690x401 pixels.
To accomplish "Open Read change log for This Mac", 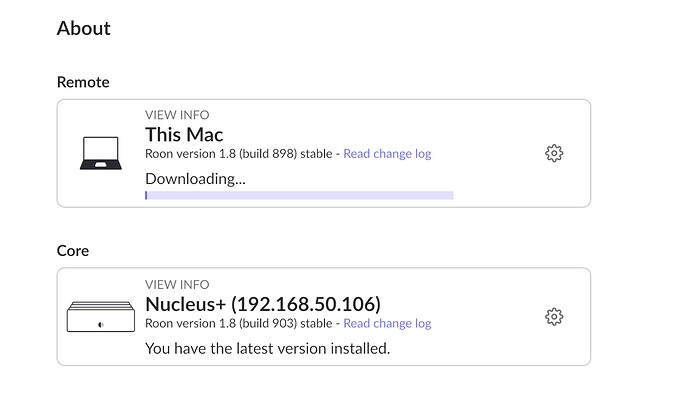I will (x=387, y=154).
